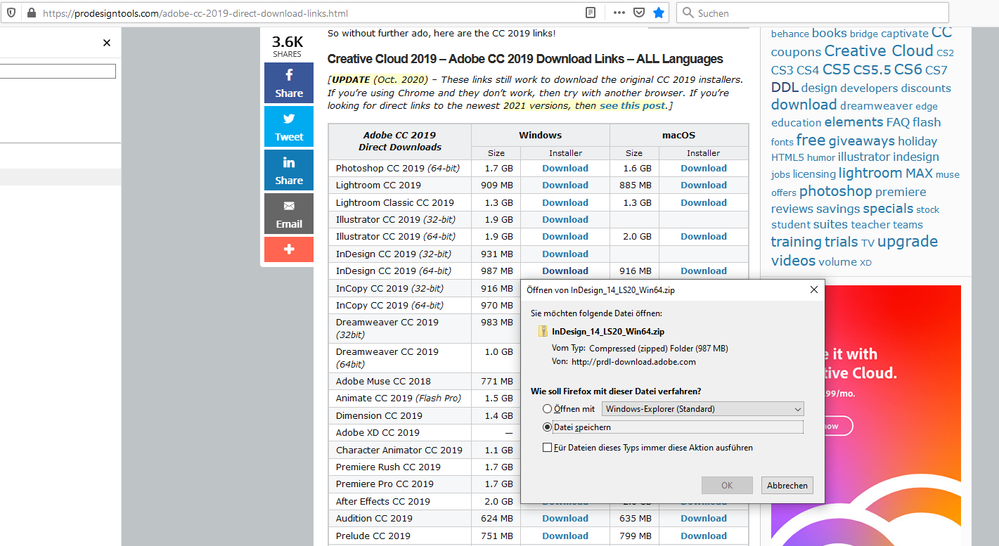
Task: Click the zip file icon in dialog
Action: (543, 331)
